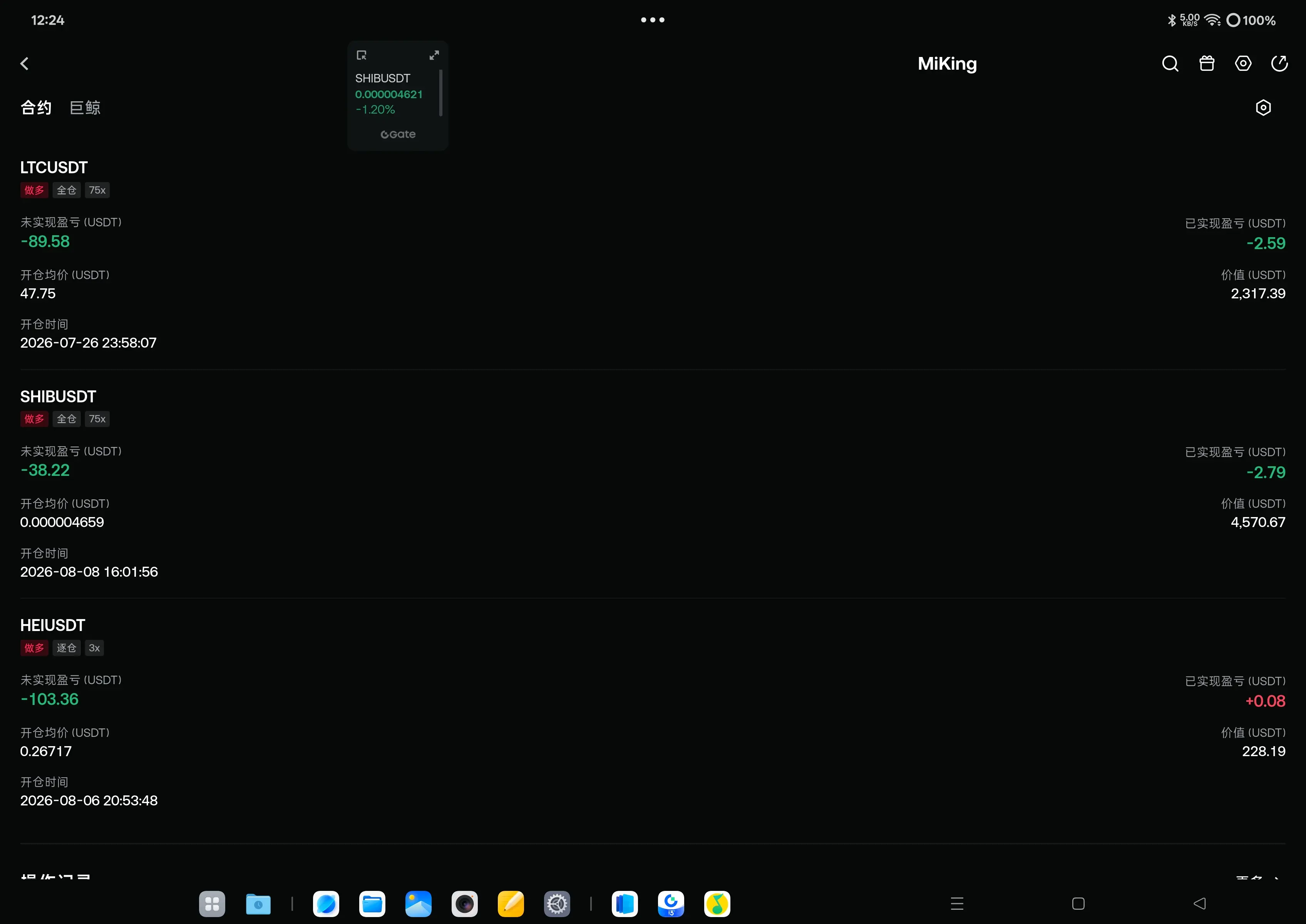1306x924 pixels.
Task: Open the gift box icon in header
Action: 1206,63
